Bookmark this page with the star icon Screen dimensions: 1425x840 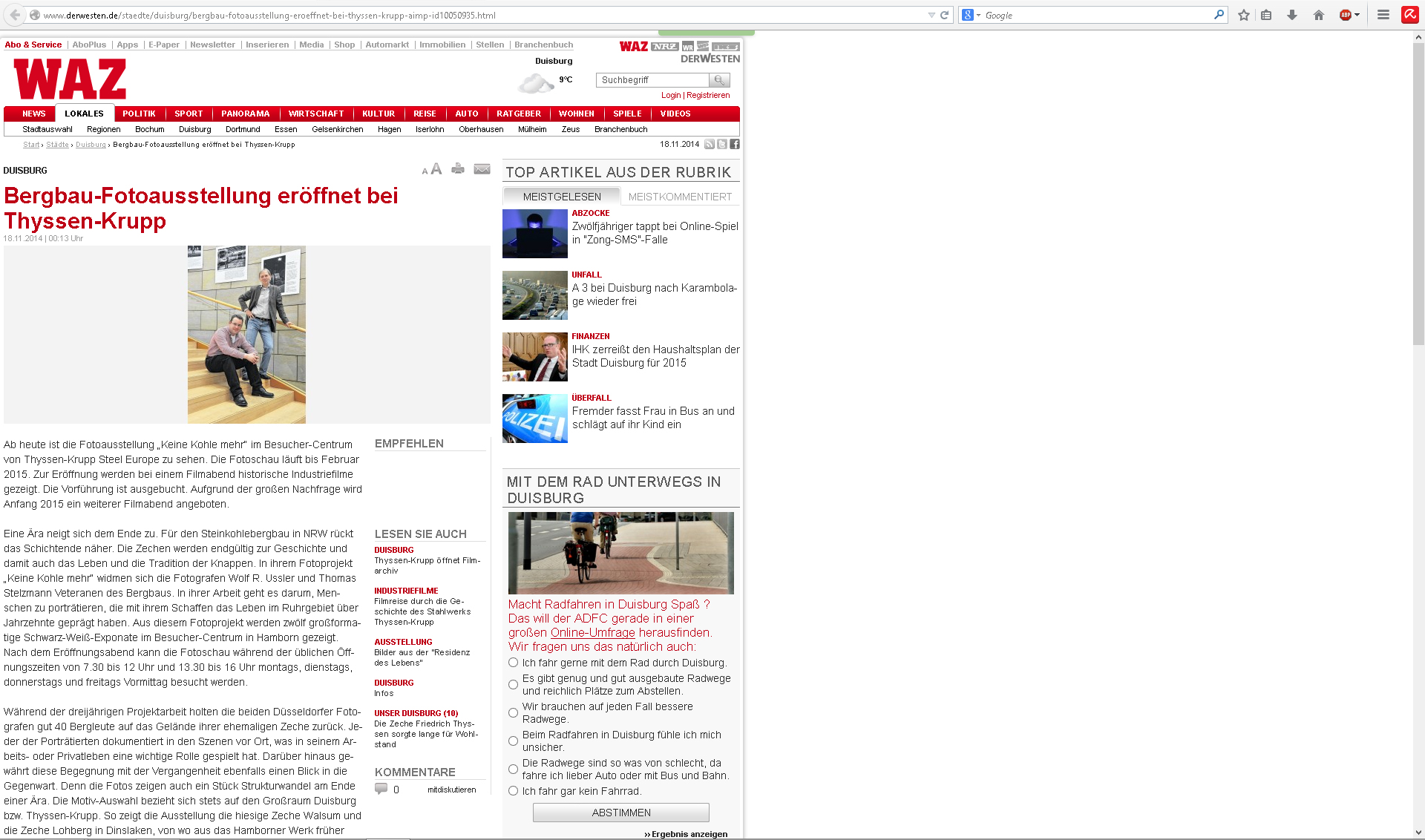(x=1244, y=15)
